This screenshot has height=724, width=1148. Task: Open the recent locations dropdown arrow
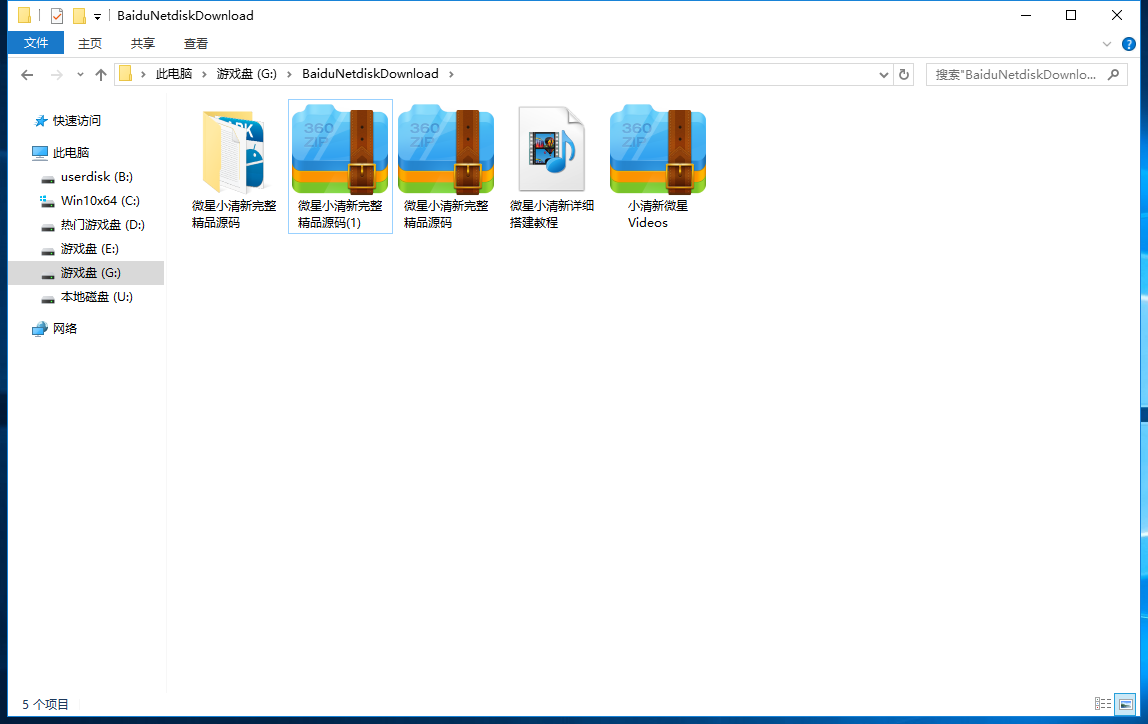click(x=79, y=75)
